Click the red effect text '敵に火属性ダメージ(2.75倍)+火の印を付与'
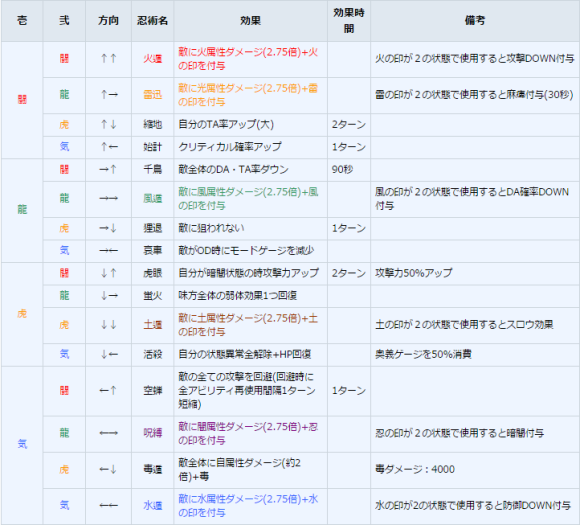Viewport: 580px width, 525px height. coord(248,59)
